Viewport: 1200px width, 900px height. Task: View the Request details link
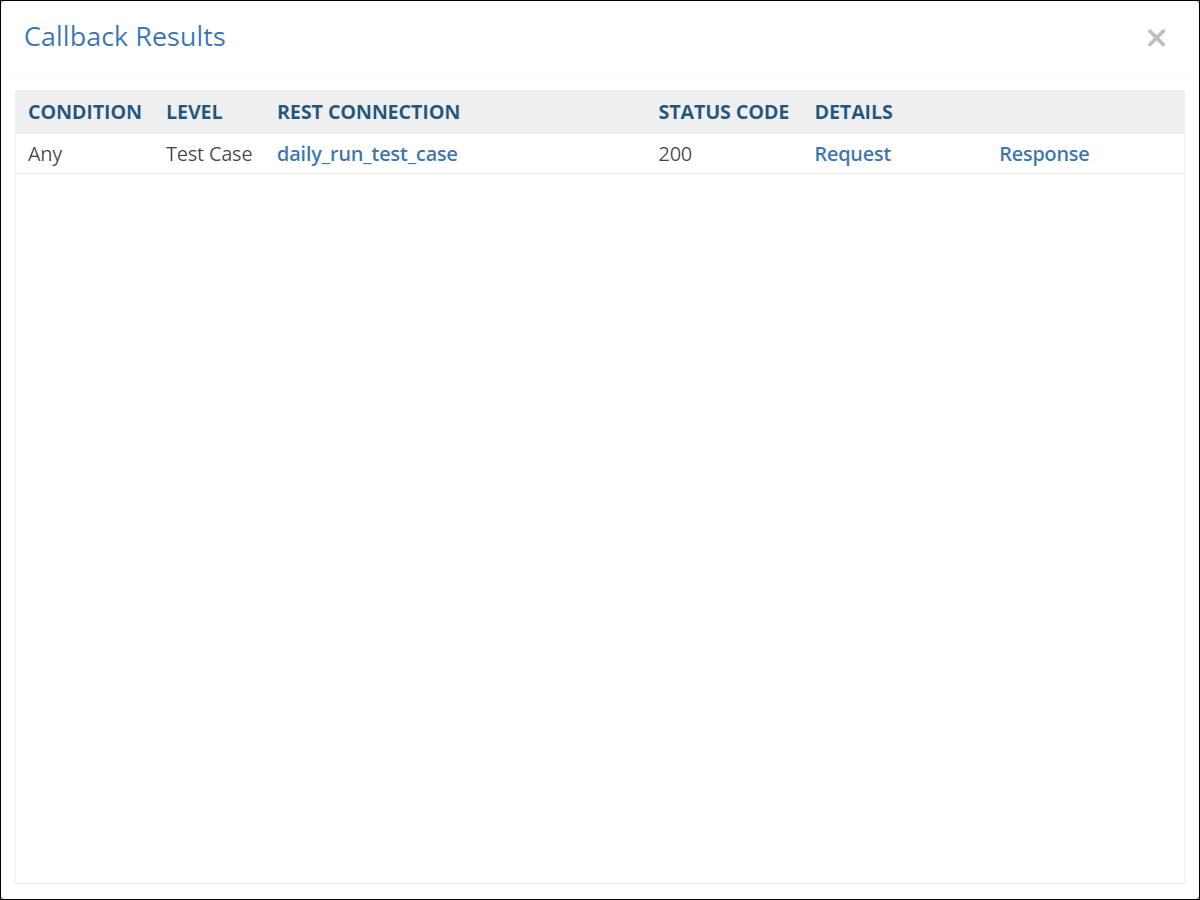coord(852,154)
